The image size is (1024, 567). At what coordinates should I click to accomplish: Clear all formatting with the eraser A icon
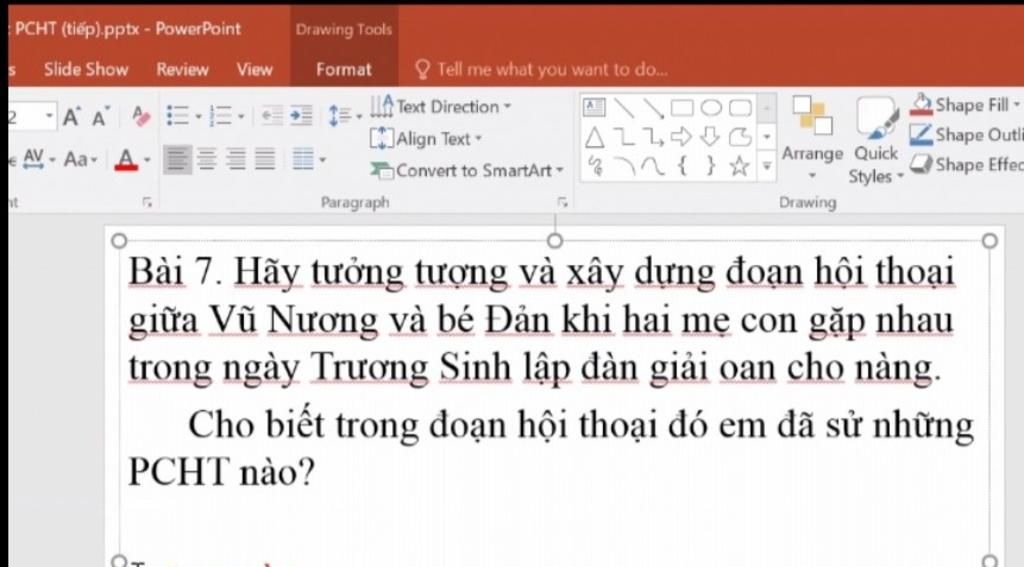140,117
